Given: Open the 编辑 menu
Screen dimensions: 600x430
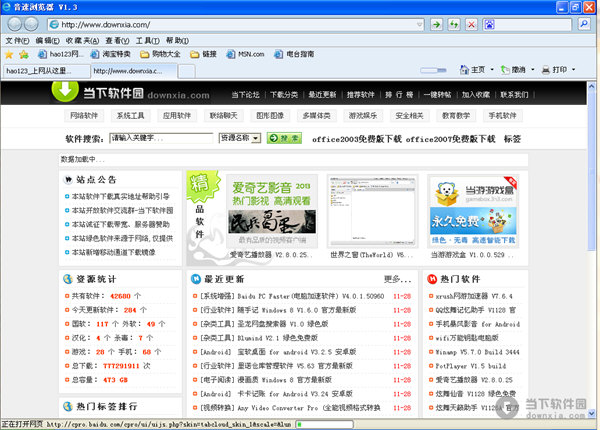Looking at the screenshot, I should tap(47, 41).
